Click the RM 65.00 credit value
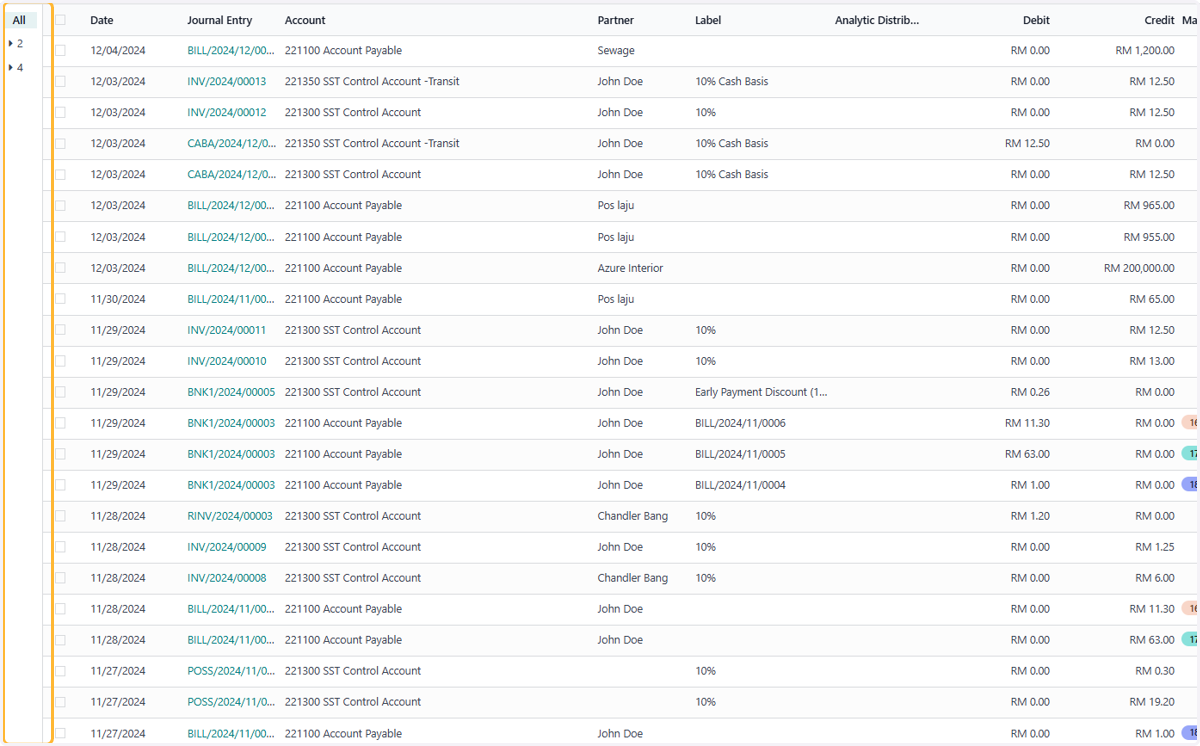 pyautogui.click(x=1153, y=299)
